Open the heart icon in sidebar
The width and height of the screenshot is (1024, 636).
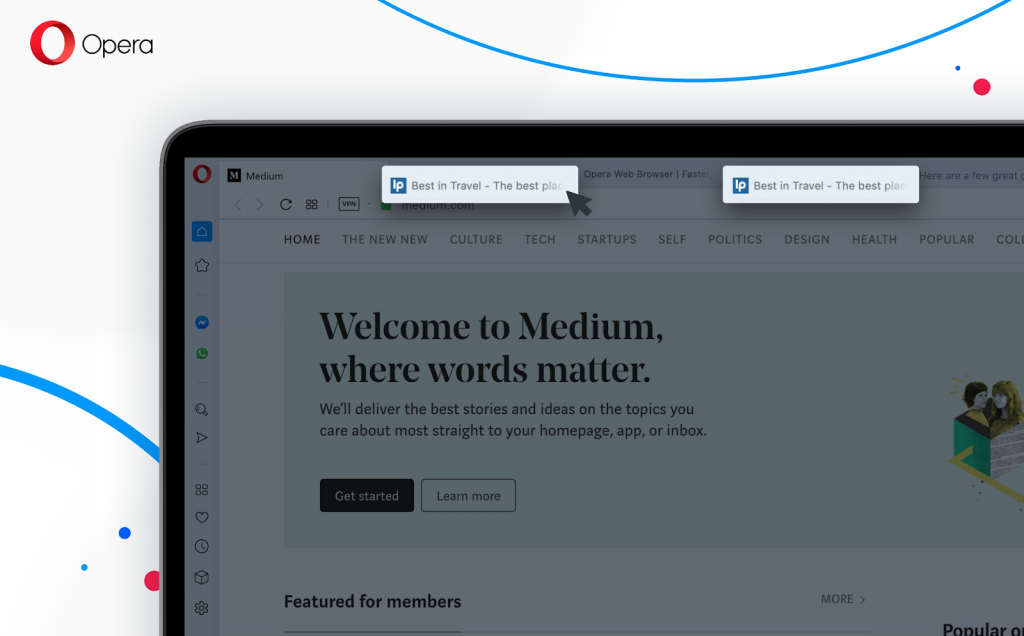[202, 518]
